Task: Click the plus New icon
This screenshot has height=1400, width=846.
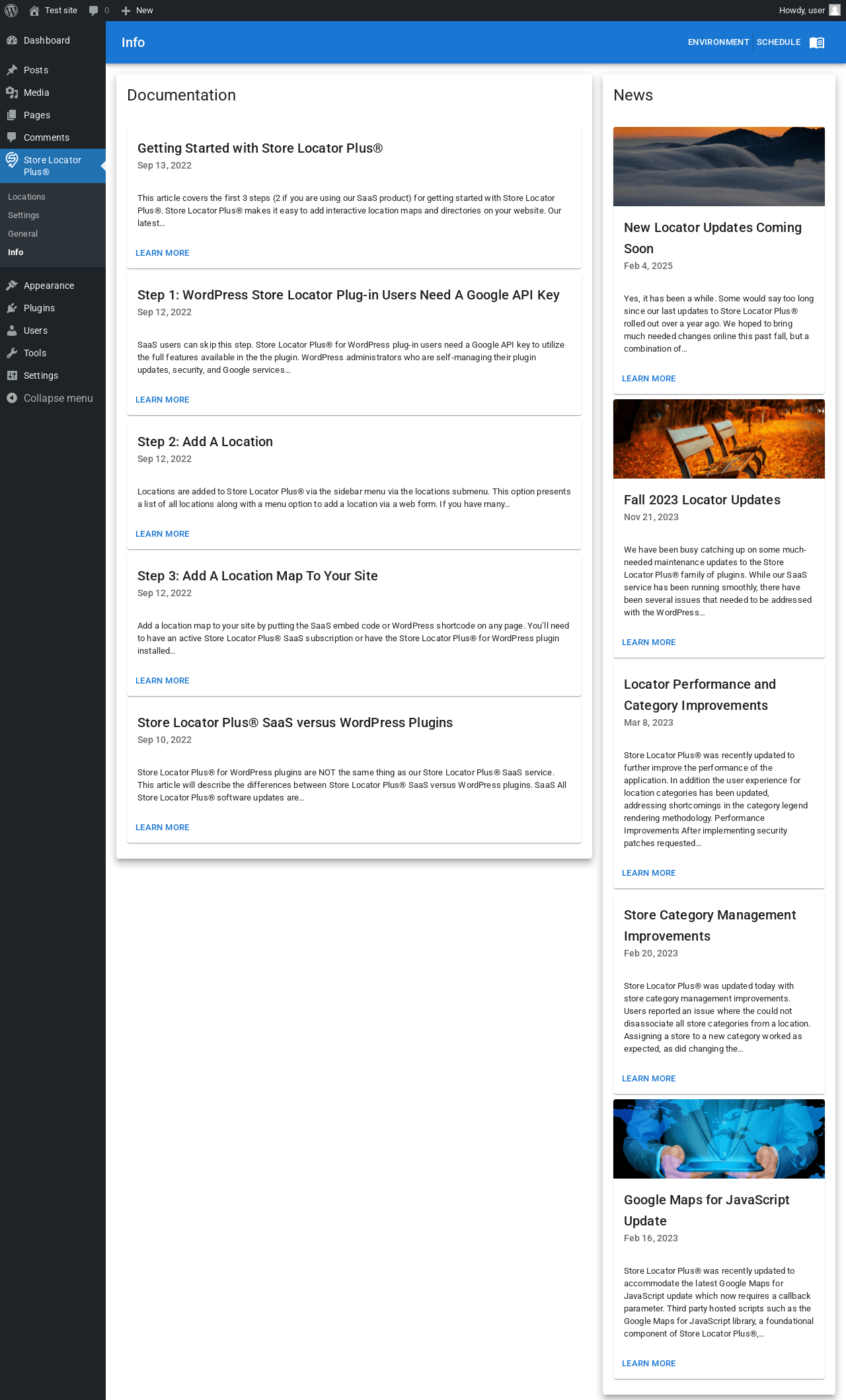Action: (x=126, y=11)
